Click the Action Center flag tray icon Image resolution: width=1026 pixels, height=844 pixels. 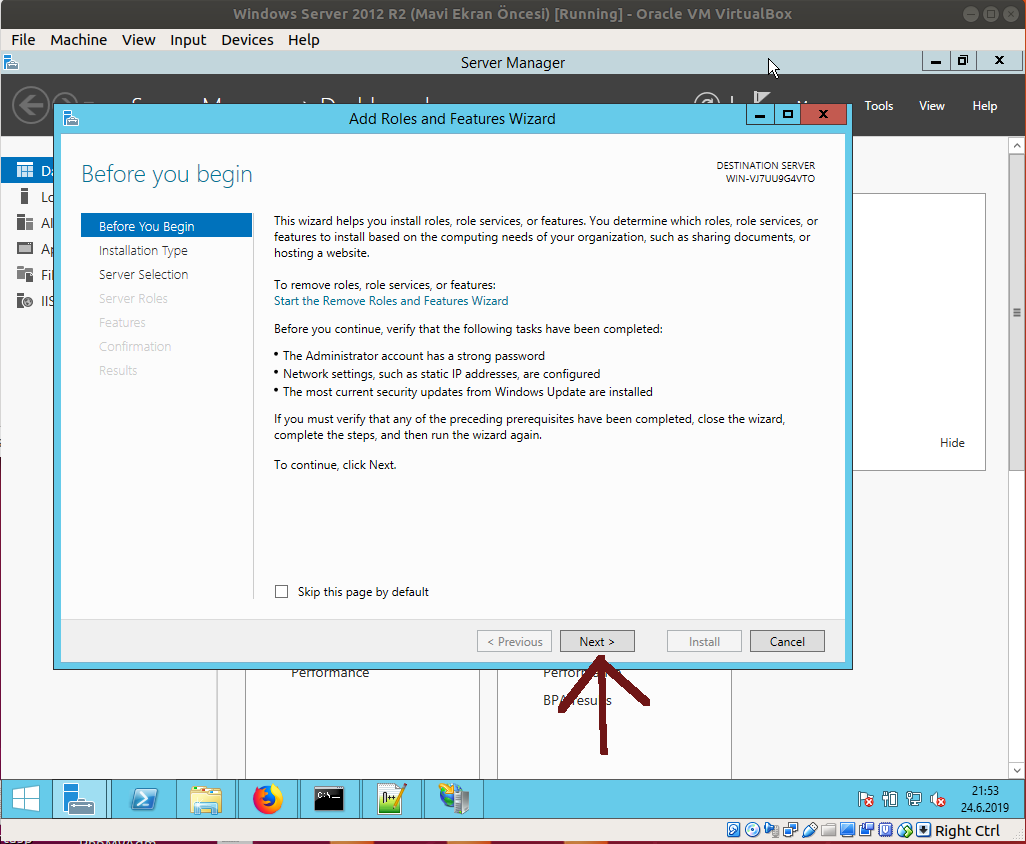[865, 799]
